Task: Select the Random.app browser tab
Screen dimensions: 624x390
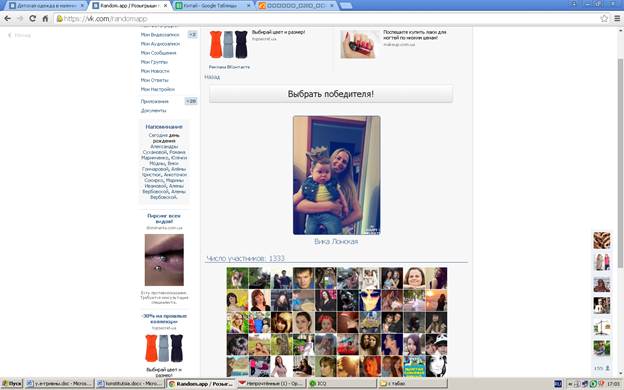Action: tap(129, 6)
